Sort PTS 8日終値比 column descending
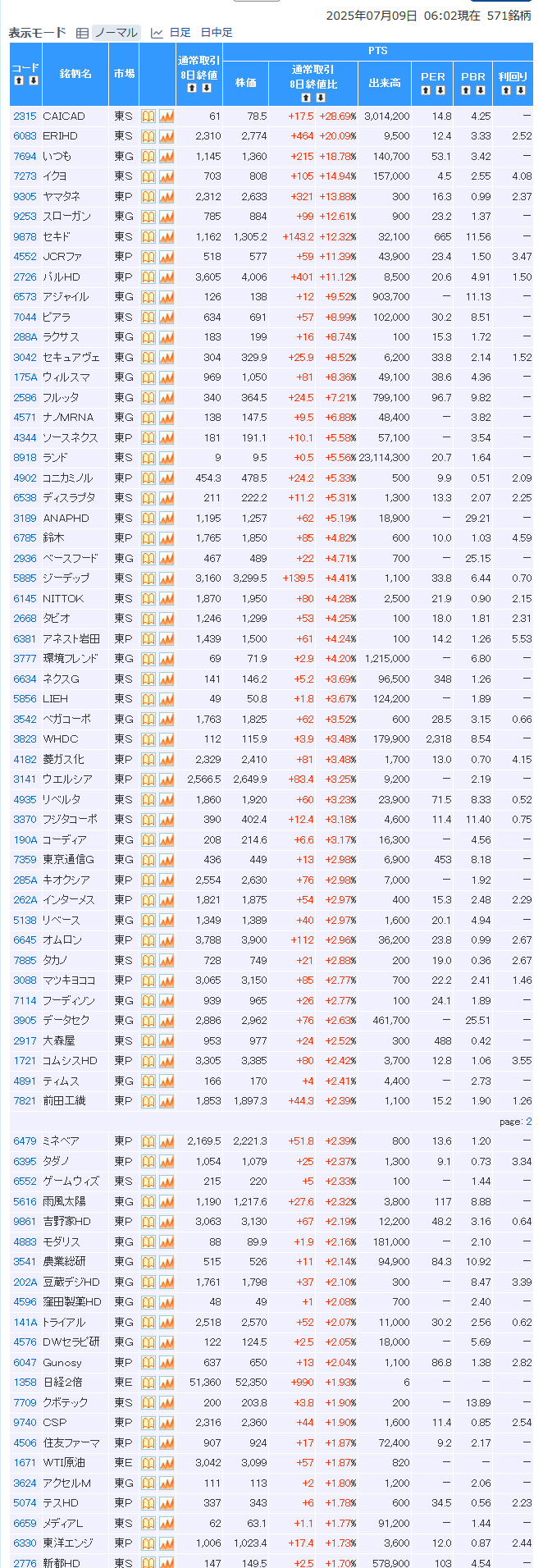 pyautogui.click(x=320, y=98)
